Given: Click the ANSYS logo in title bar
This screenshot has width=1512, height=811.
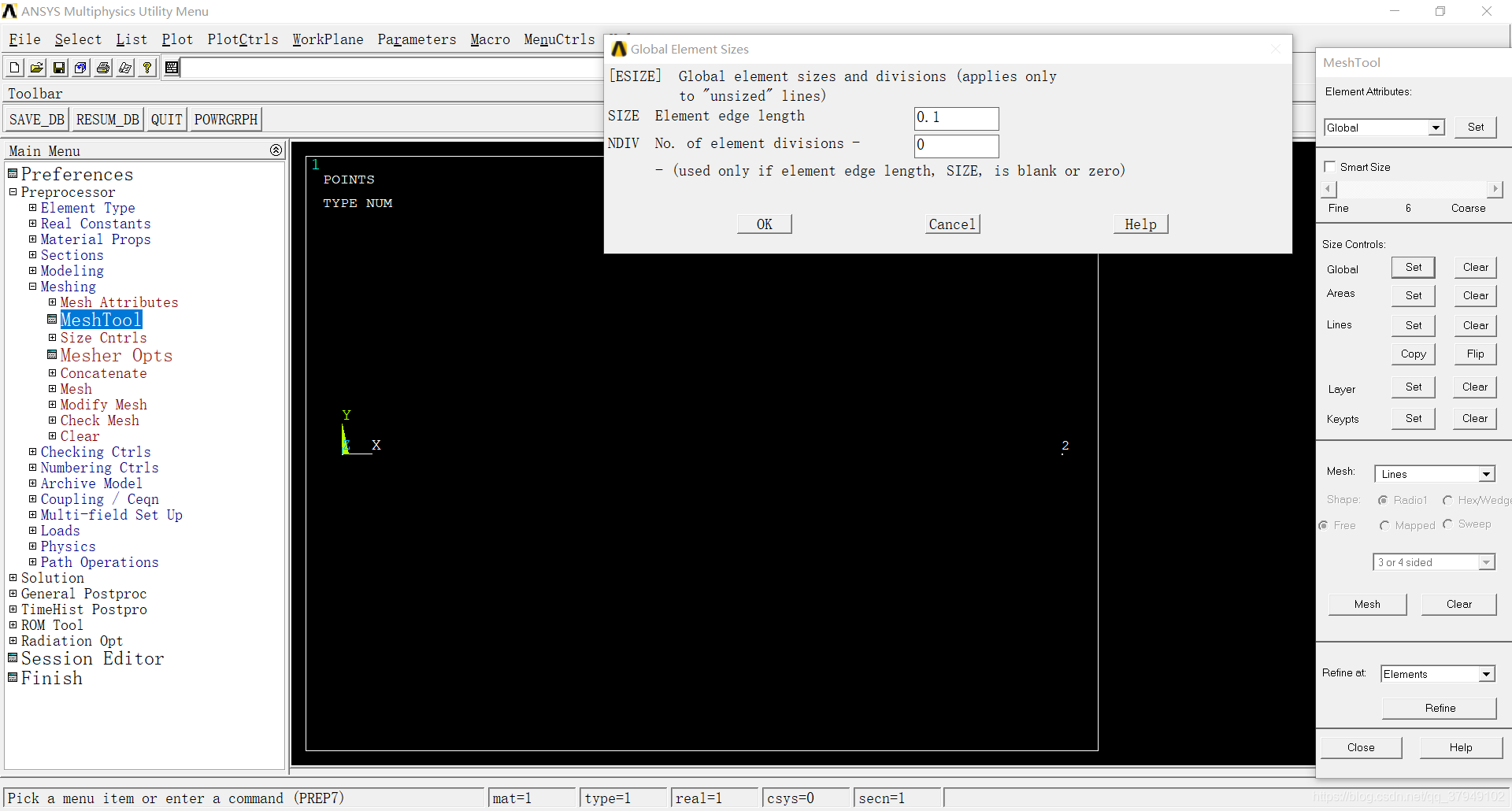Looking at the screenshot, I should point(9,11).
